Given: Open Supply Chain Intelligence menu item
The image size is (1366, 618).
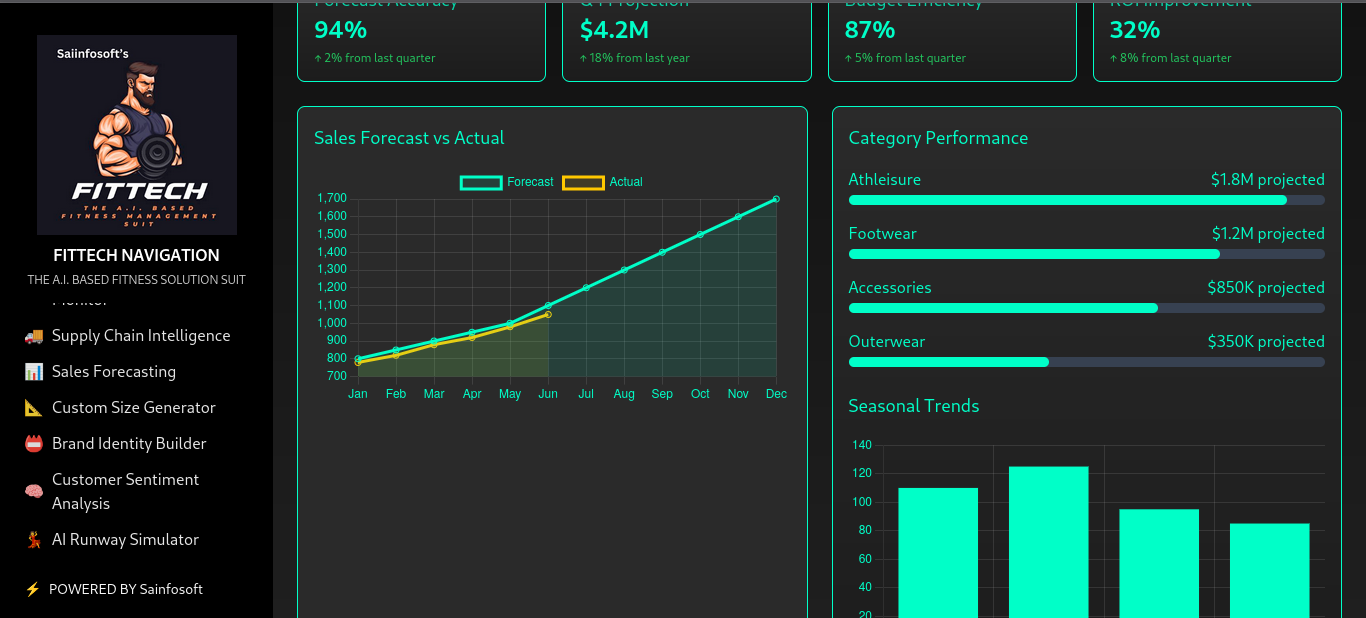Looking at the screenshot, I should coord(141,336).
